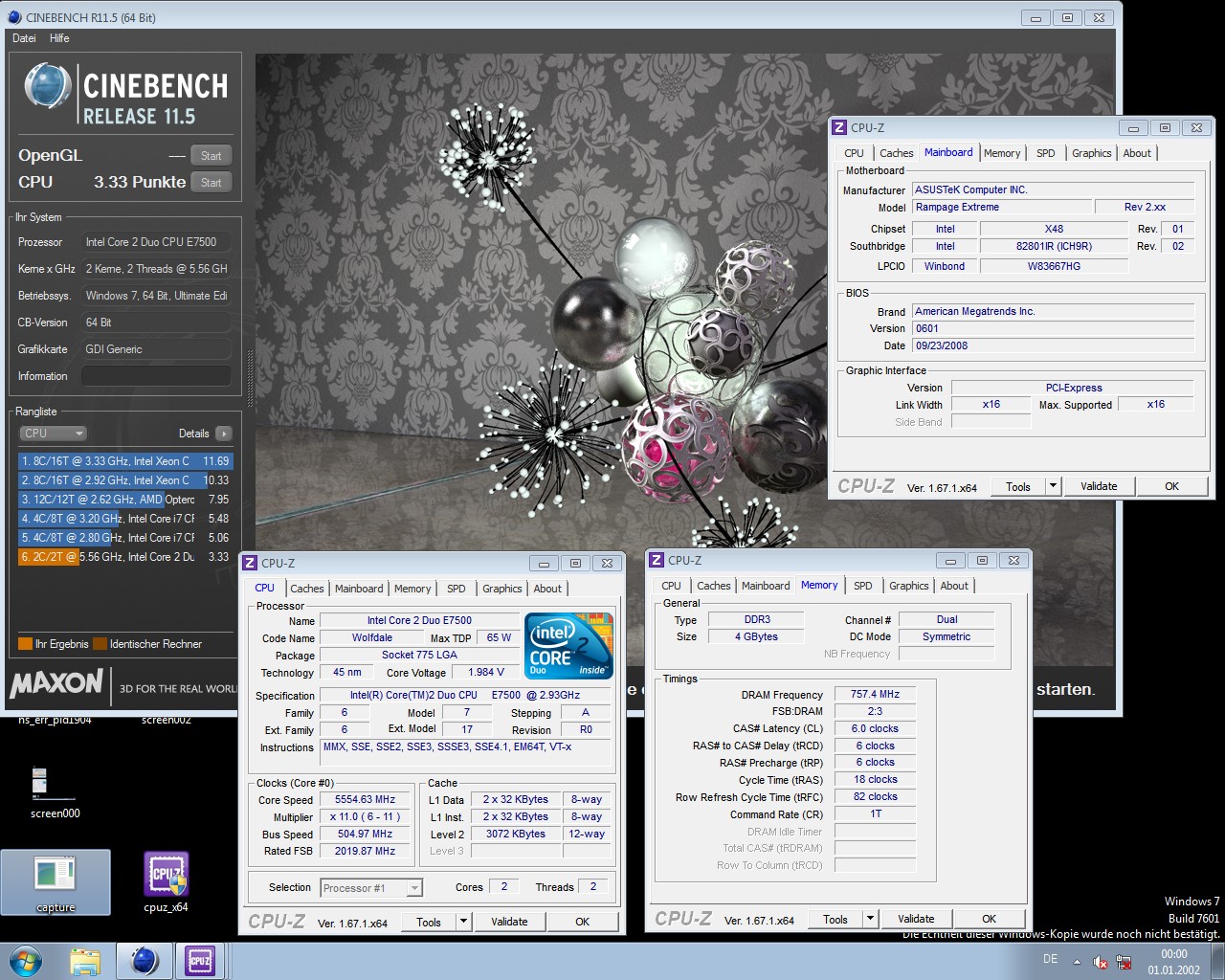Expand Tools dropdown arrow in CPU tab CPU-Z

tap(463, 922)
